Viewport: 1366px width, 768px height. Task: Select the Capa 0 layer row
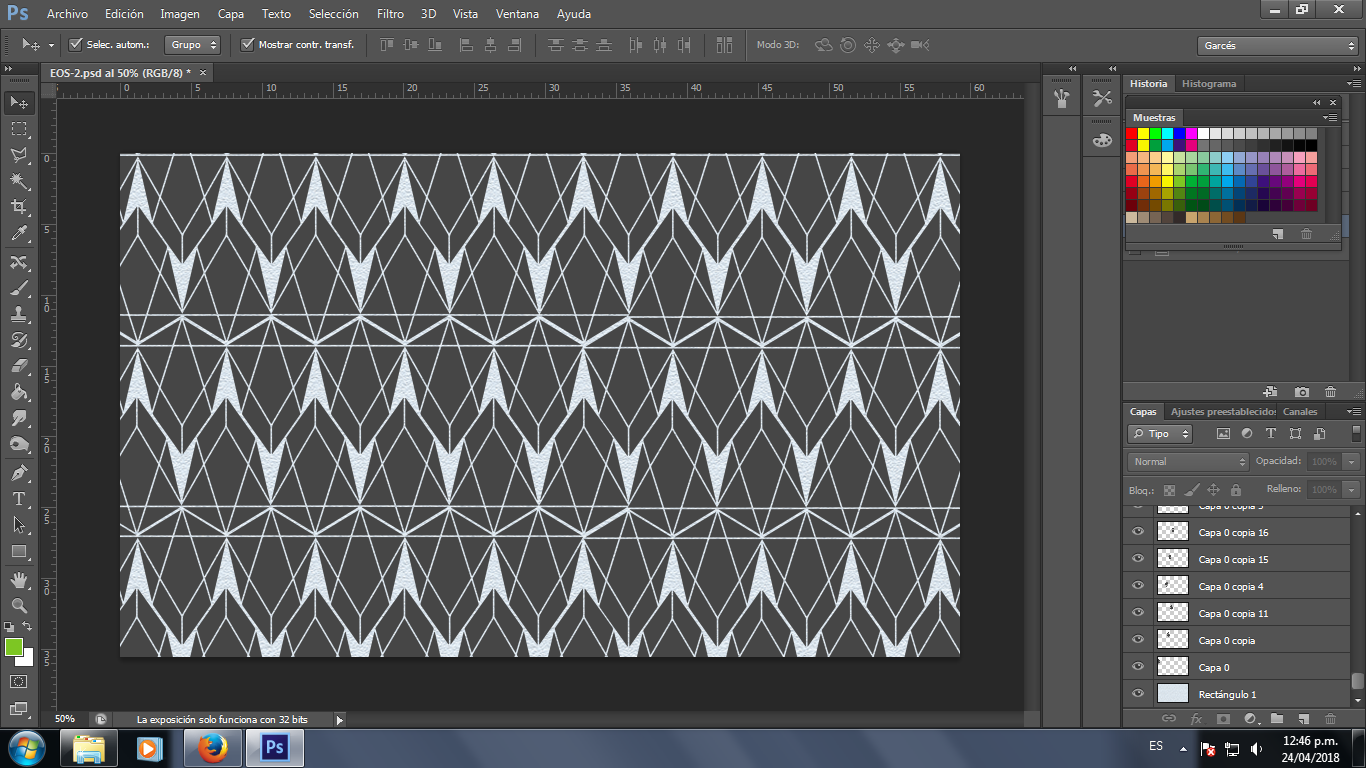click(x=1238, y=667)
